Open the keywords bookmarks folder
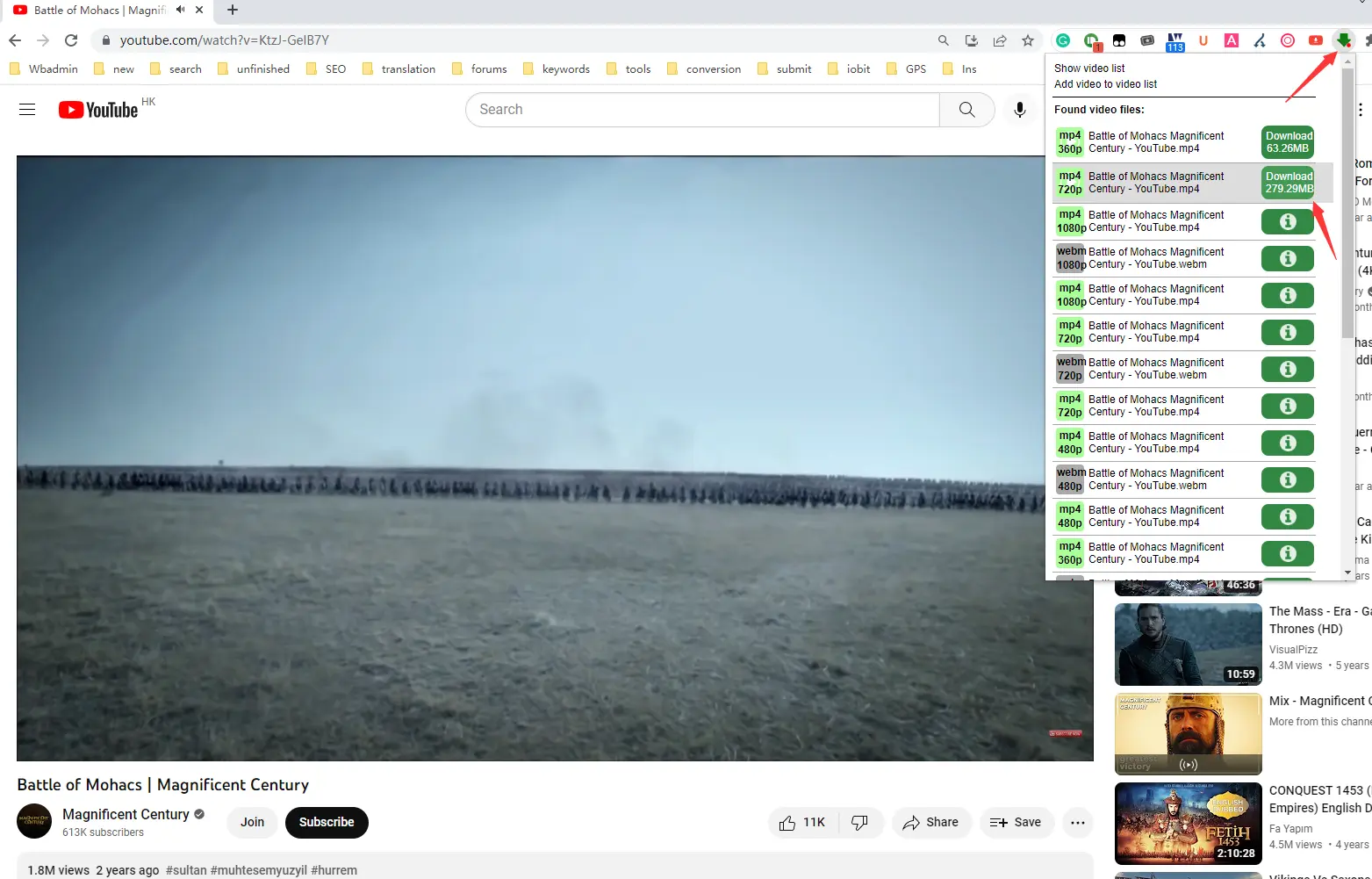 coord(557,68)
